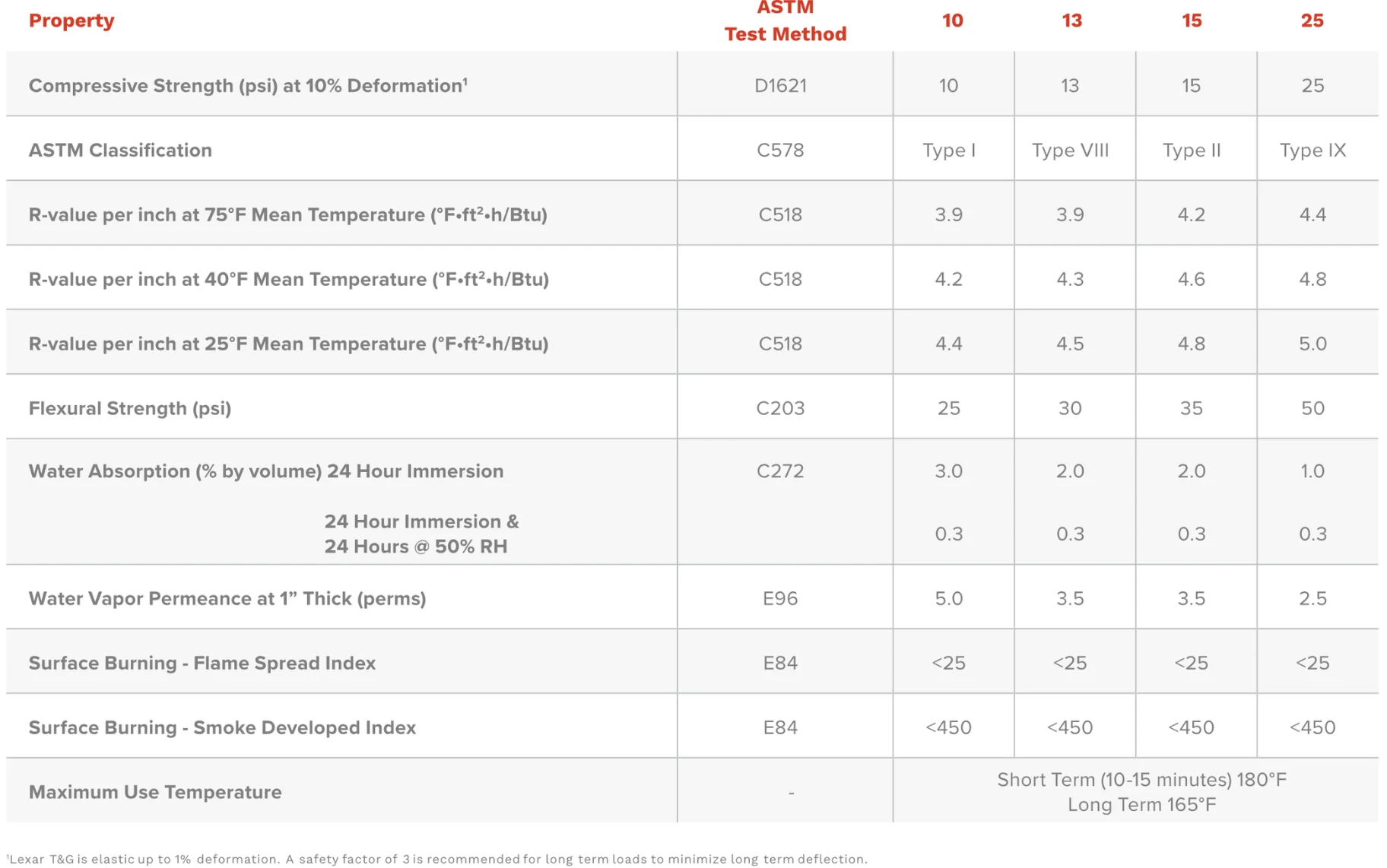The height and width of the screenshot is (868, 1387).
Task: Click the E96 test method cell
Action: pyautogui.click(x=780, y=599)
